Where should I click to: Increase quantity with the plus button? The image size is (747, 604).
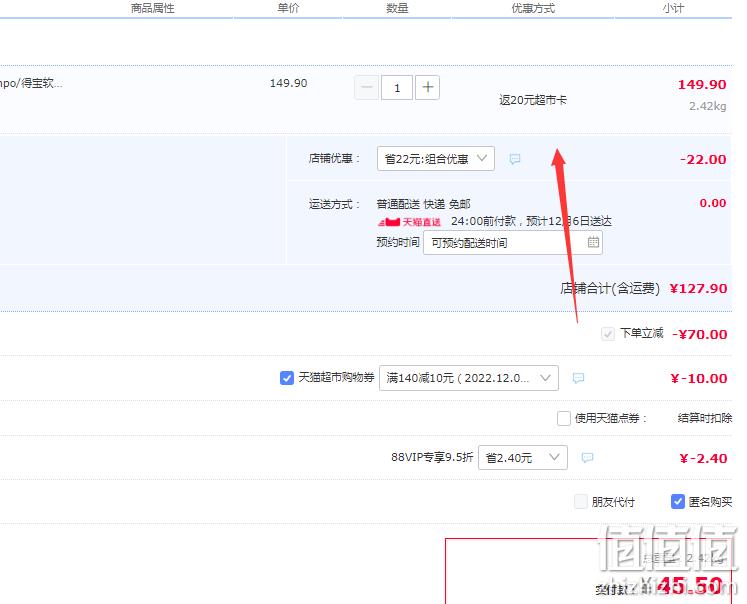pos(427,88)
